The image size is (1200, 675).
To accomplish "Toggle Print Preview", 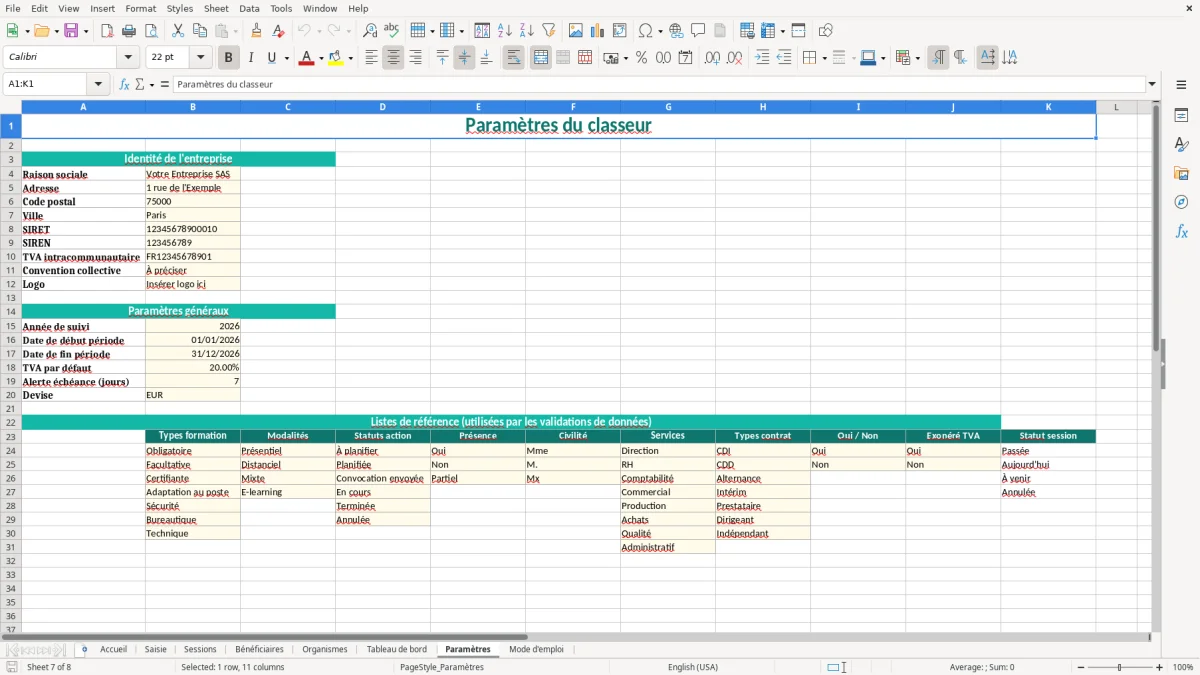I will (149, 31).
